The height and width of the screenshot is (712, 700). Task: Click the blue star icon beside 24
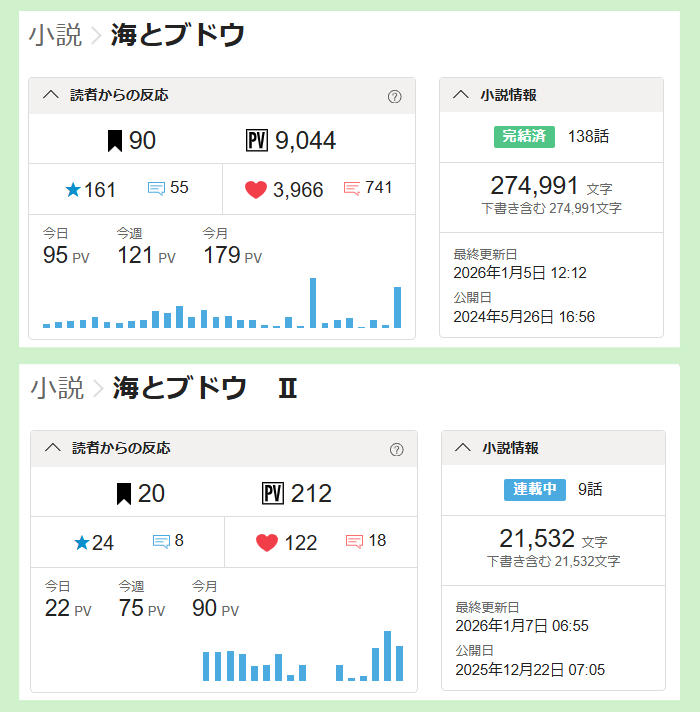[x=82, y=543]
